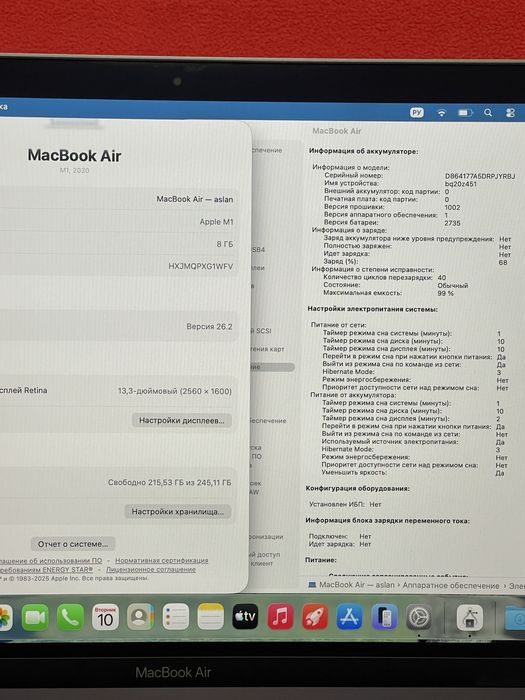This screenshot has height=700, width=525.
Task: Click 'Используемый источник электропитания:' row
Action: (x=412, y=442)
